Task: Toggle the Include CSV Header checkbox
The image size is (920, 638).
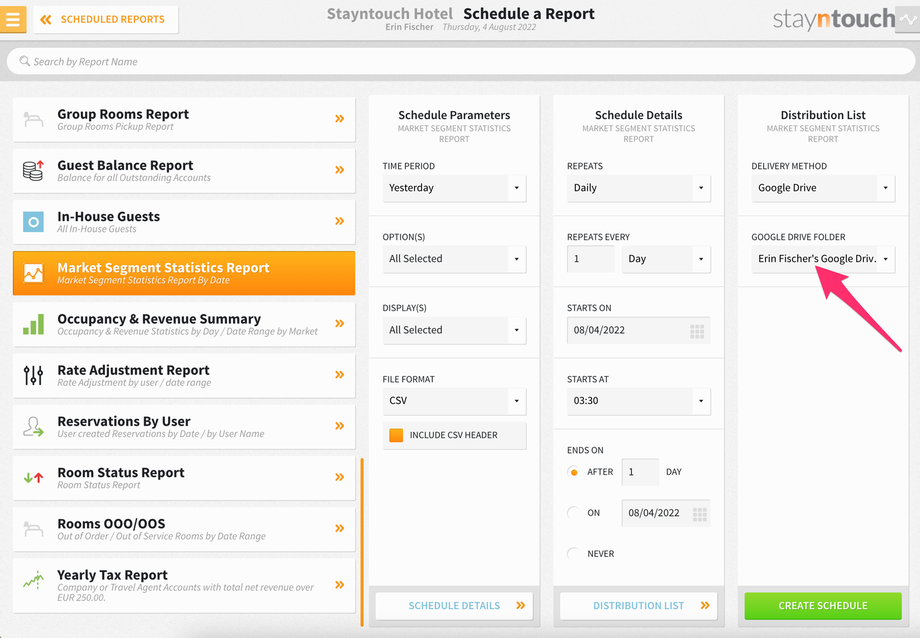Action: click(x=396, y=435)
